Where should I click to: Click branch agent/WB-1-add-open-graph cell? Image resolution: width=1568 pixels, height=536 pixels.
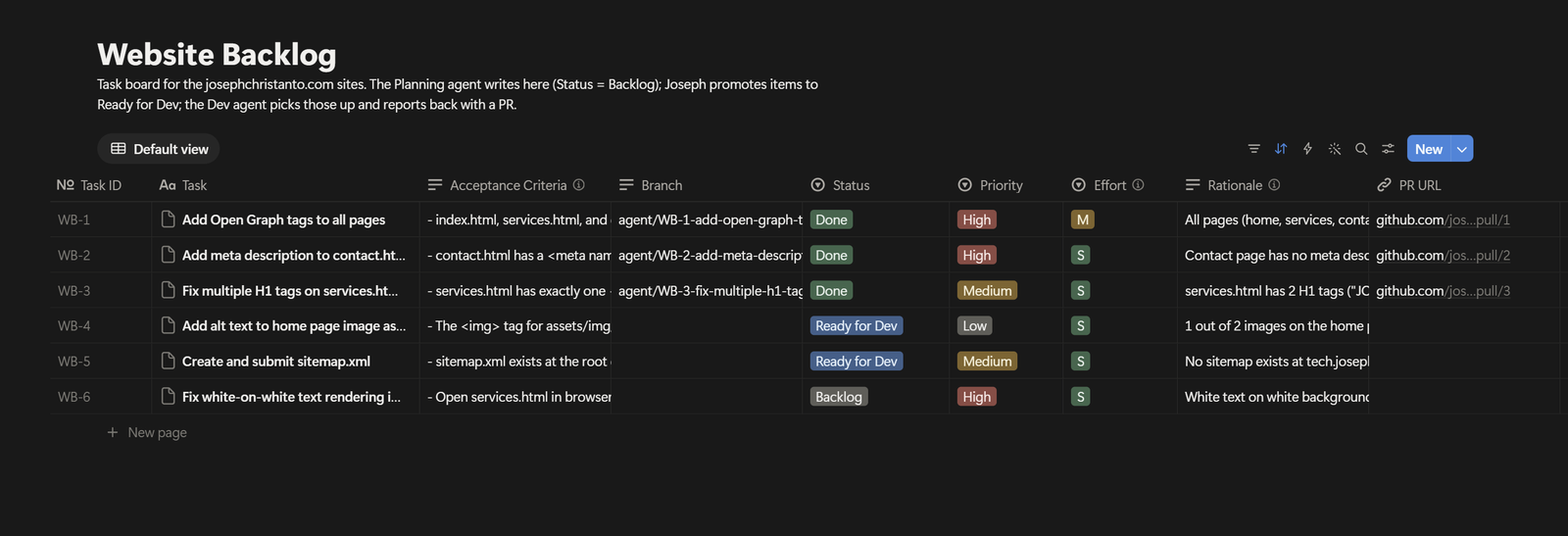click(706, 219)
